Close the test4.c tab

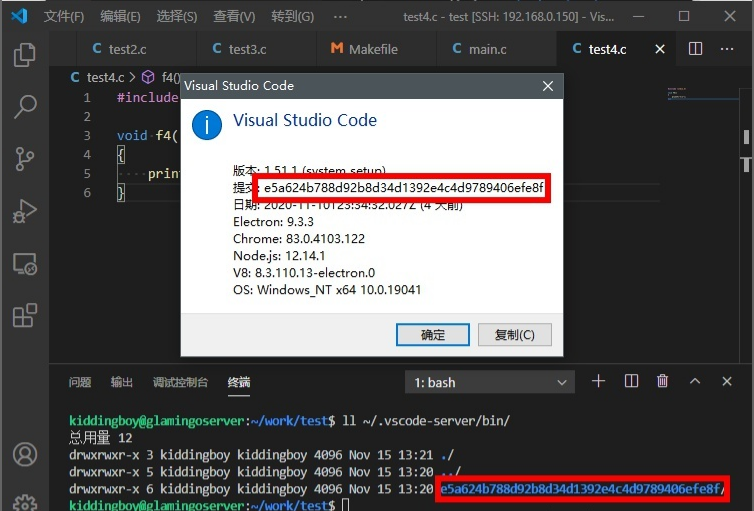[660, 49]
